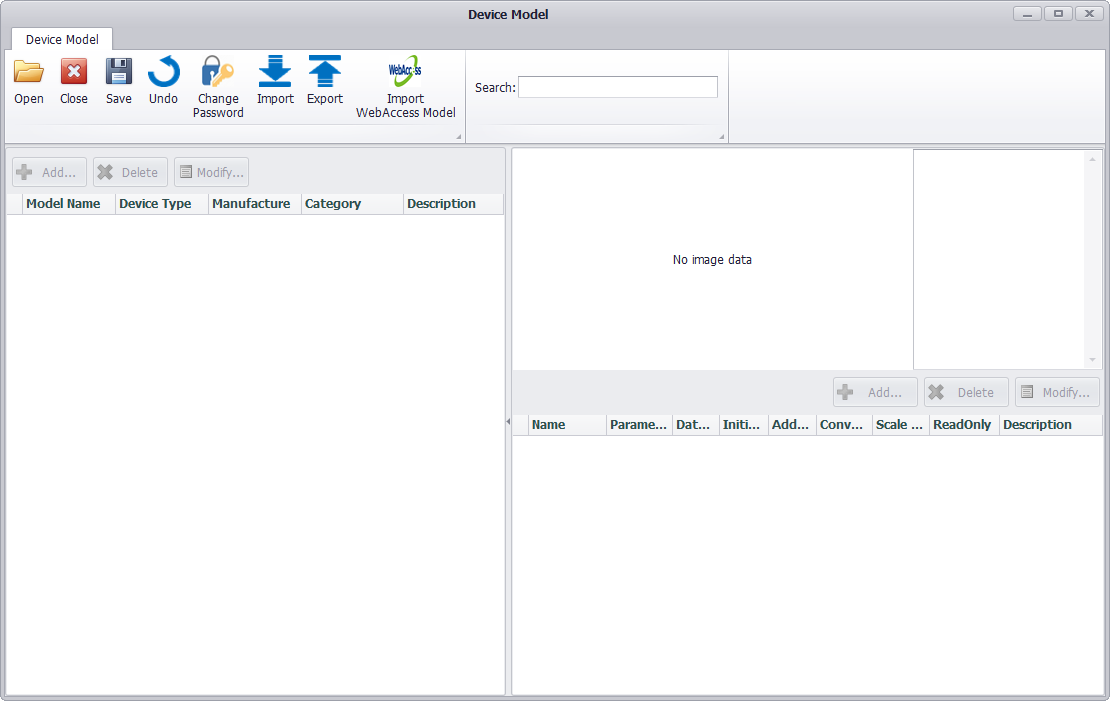Open the Change Password dialog
The height and width of the screenshot is (701, 1110).
(218, 74)
